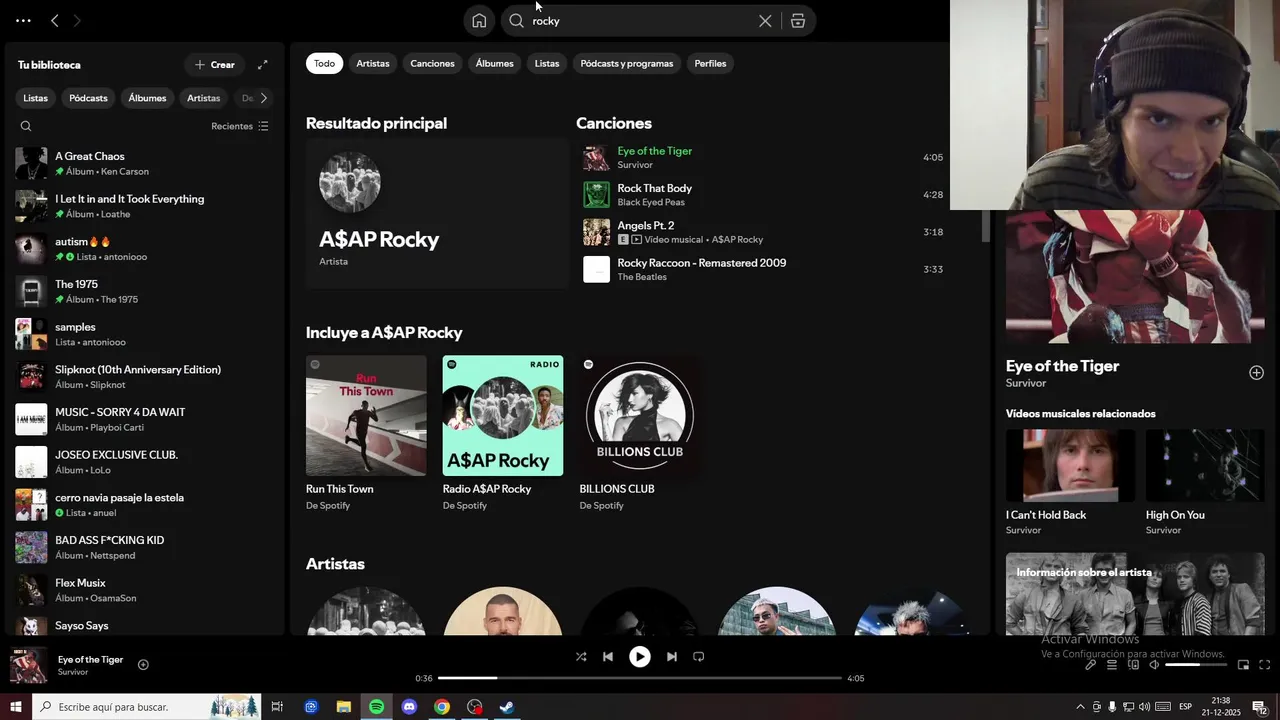Screen dimensions: 1280x720
Task: Play Angels Pt. 2 song row
Action: pos(763,232)
